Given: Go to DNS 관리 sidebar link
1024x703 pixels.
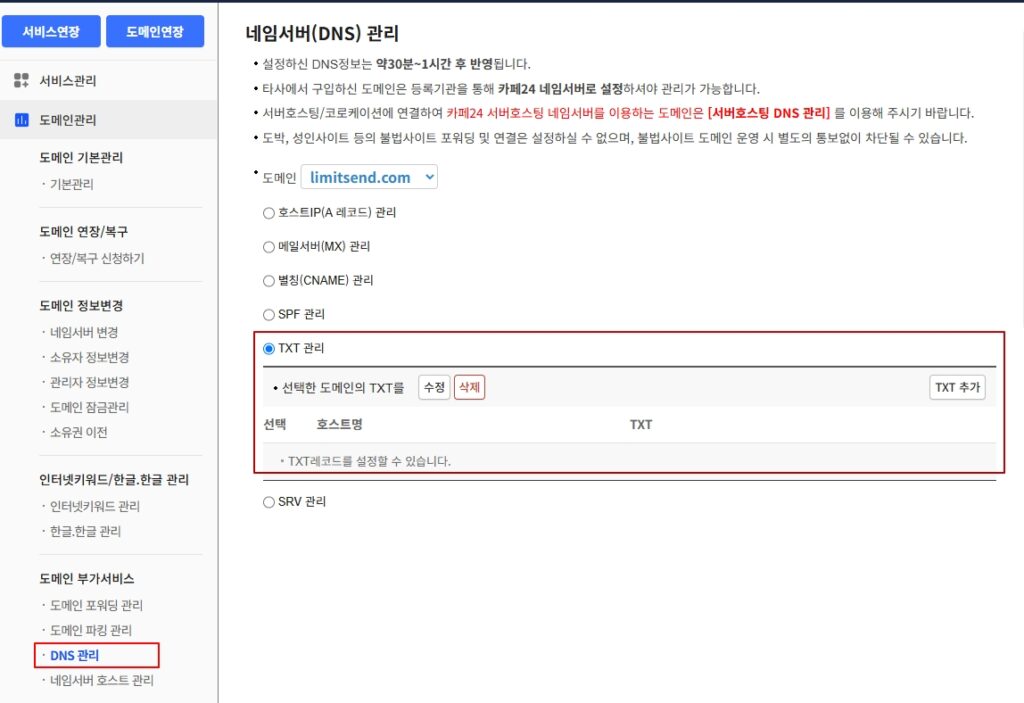Looking at the screenshot, I should tap(75, 656).
